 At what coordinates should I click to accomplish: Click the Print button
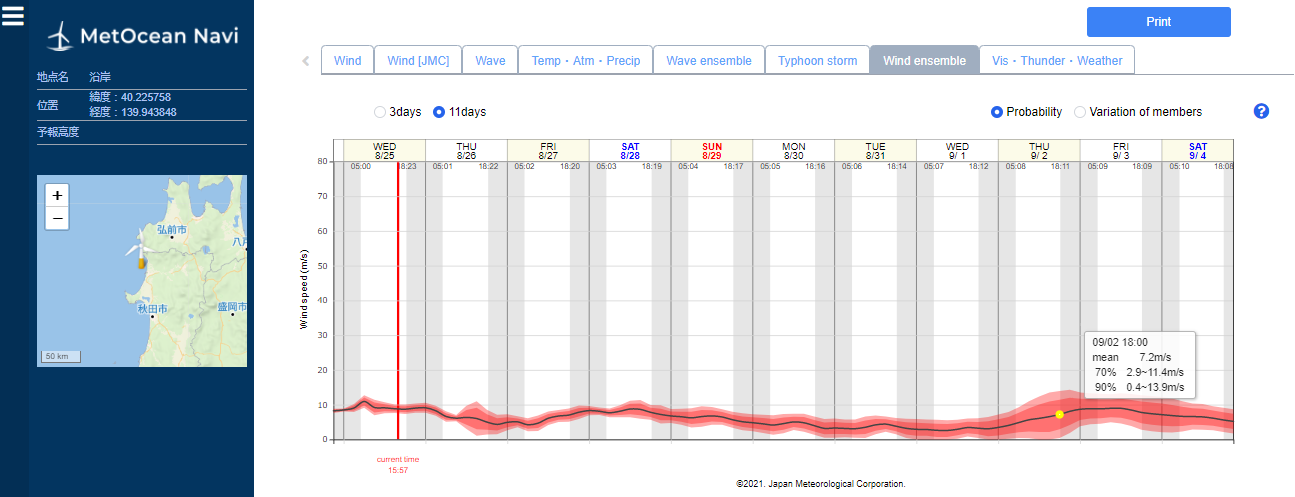coord(1158,22)
